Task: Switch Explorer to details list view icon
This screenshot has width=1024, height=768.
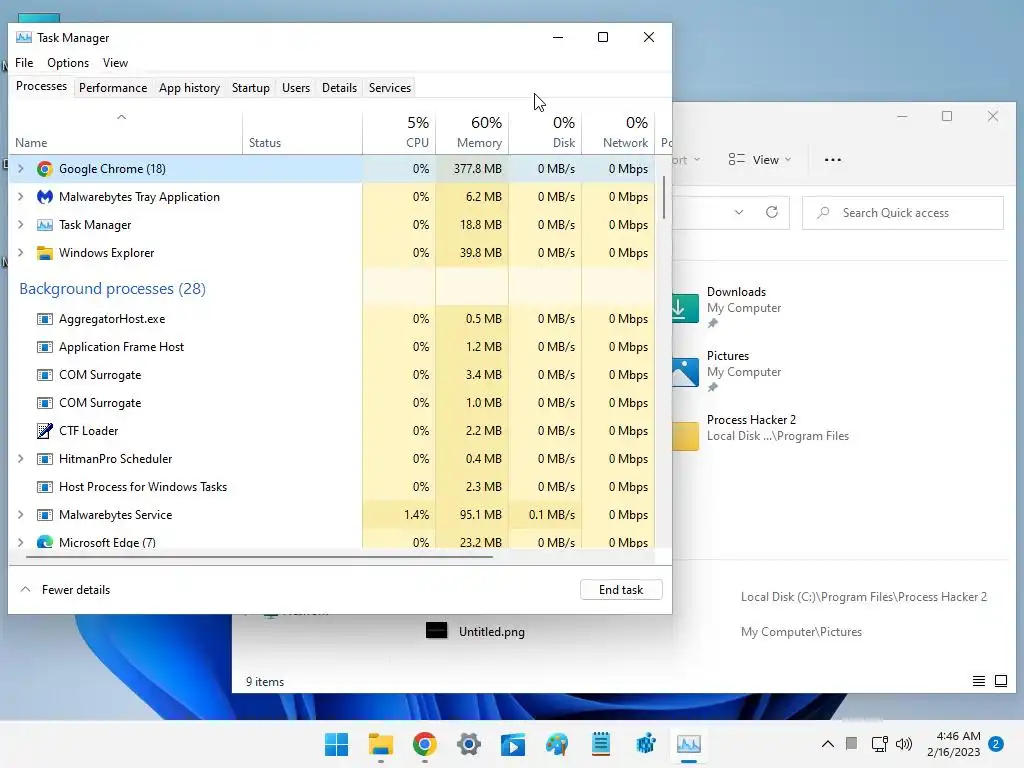Action: coord(979,681)
